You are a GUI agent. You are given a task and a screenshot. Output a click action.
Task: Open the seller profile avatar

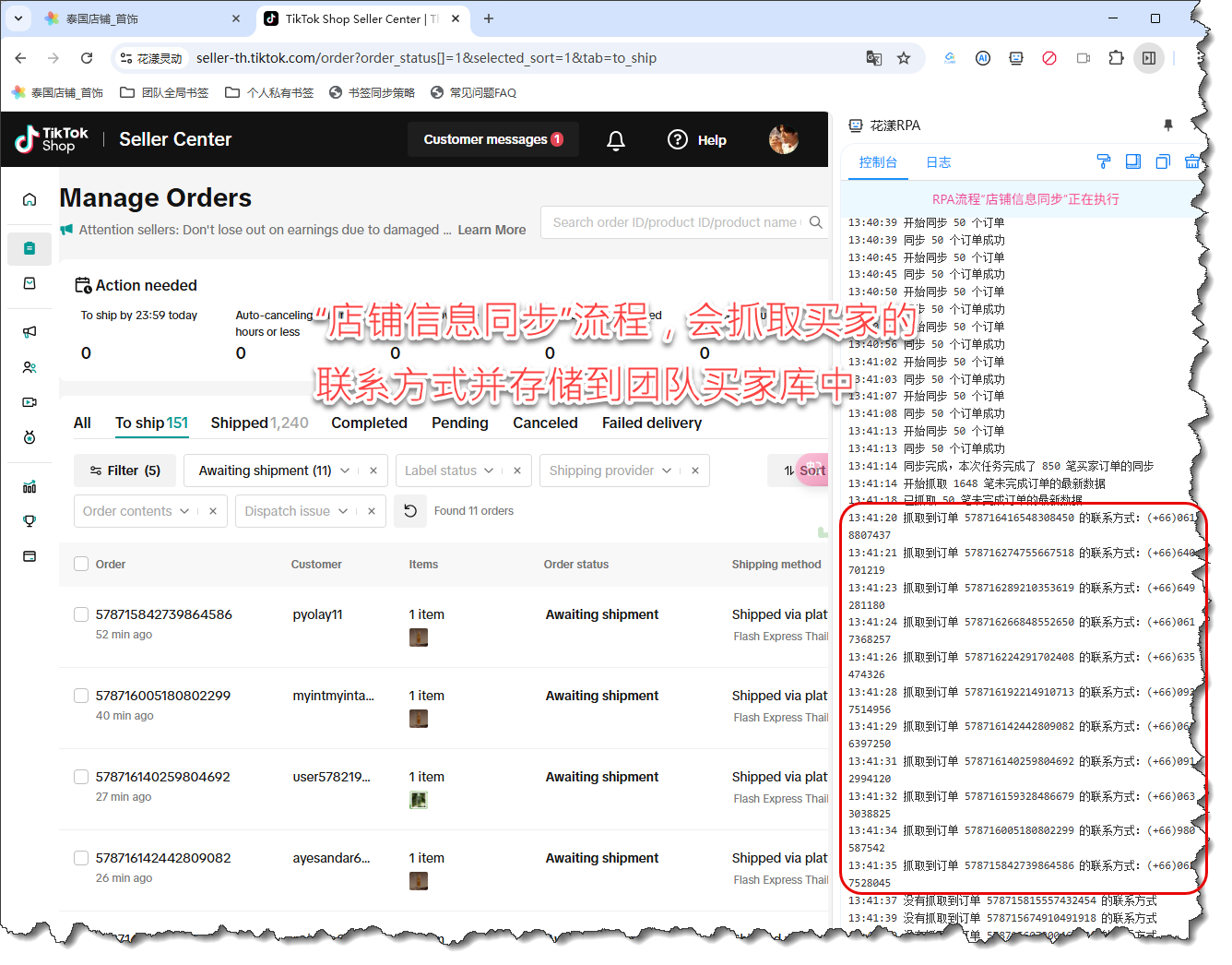784,139
